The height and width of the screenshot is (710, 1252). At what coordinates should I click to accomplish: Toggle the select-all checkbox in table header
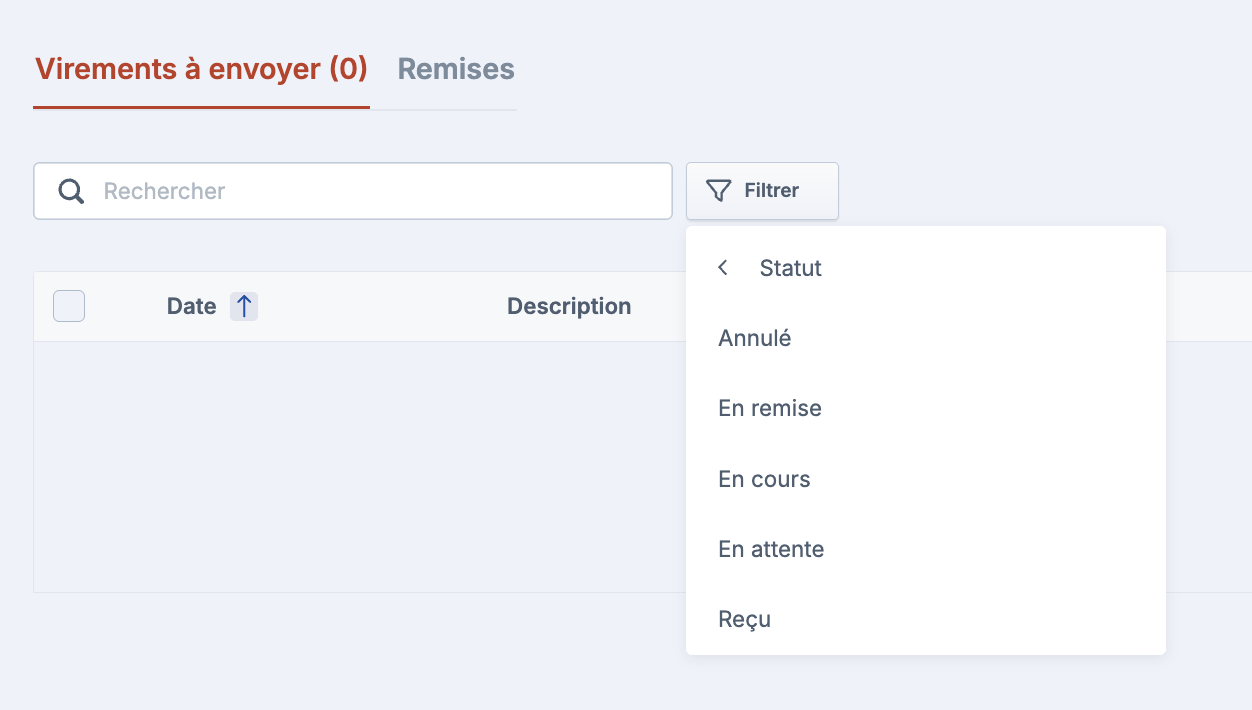69,306
